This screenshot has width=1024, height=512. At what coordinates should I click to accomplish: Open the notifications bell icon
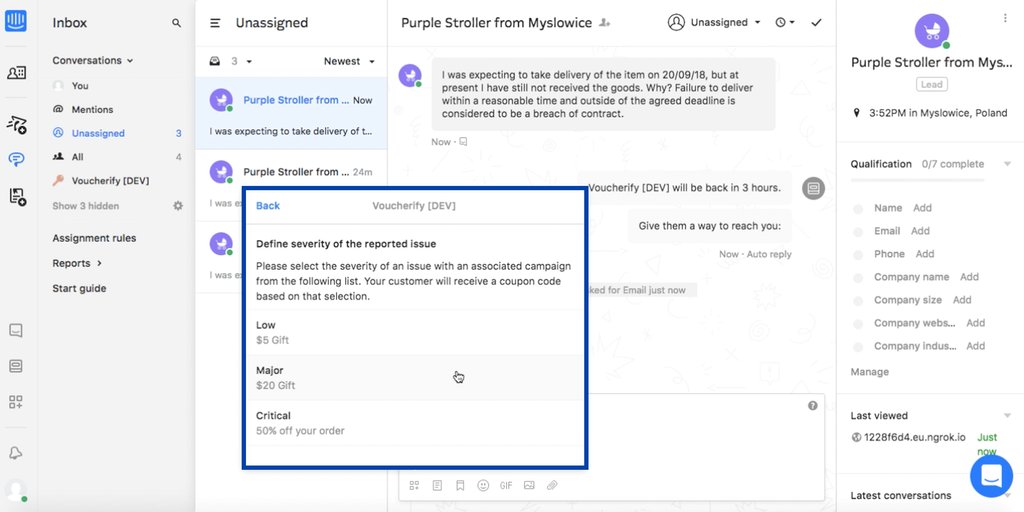pos(16,453)
